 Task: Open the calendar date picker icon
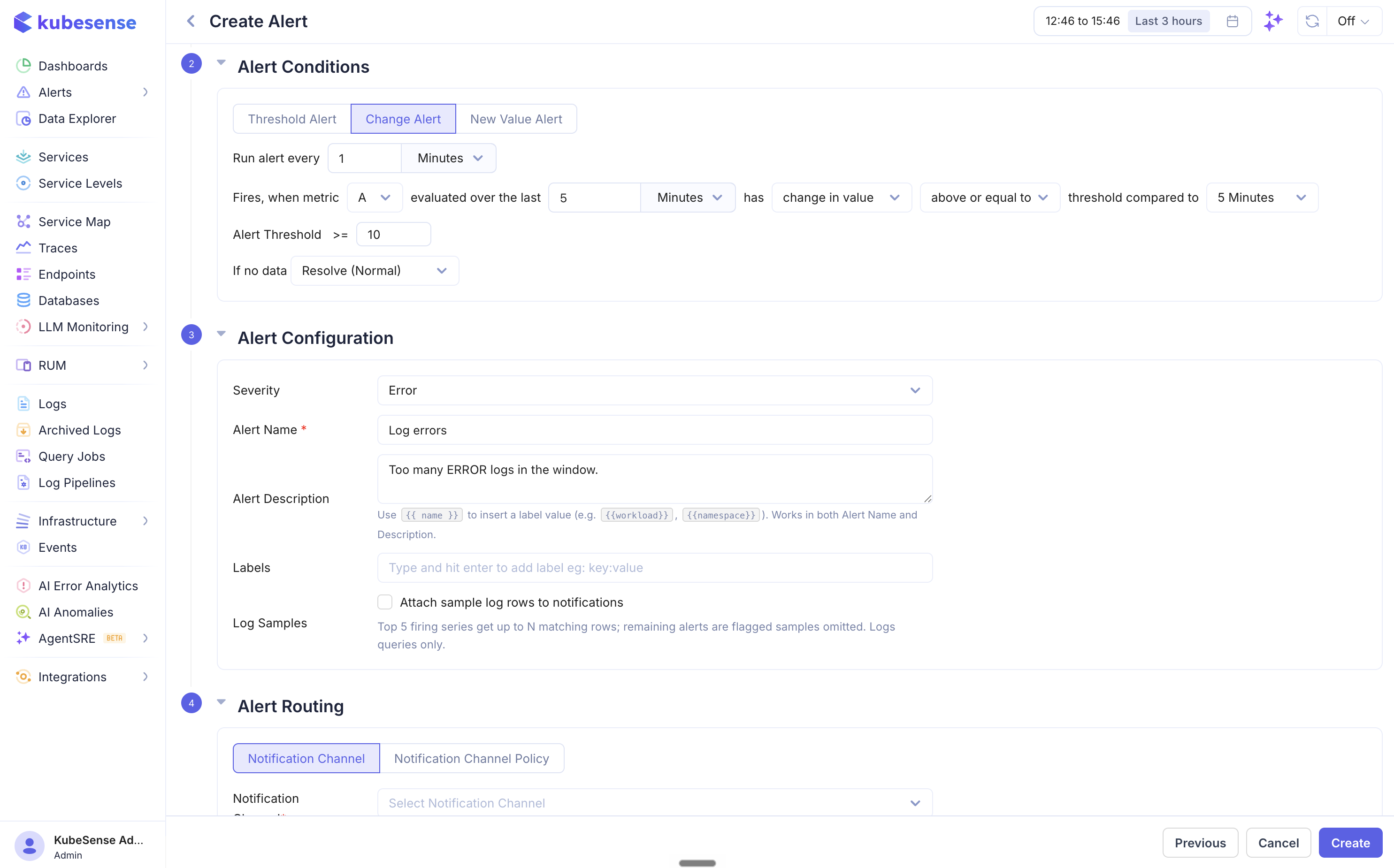pos(1232,21)
